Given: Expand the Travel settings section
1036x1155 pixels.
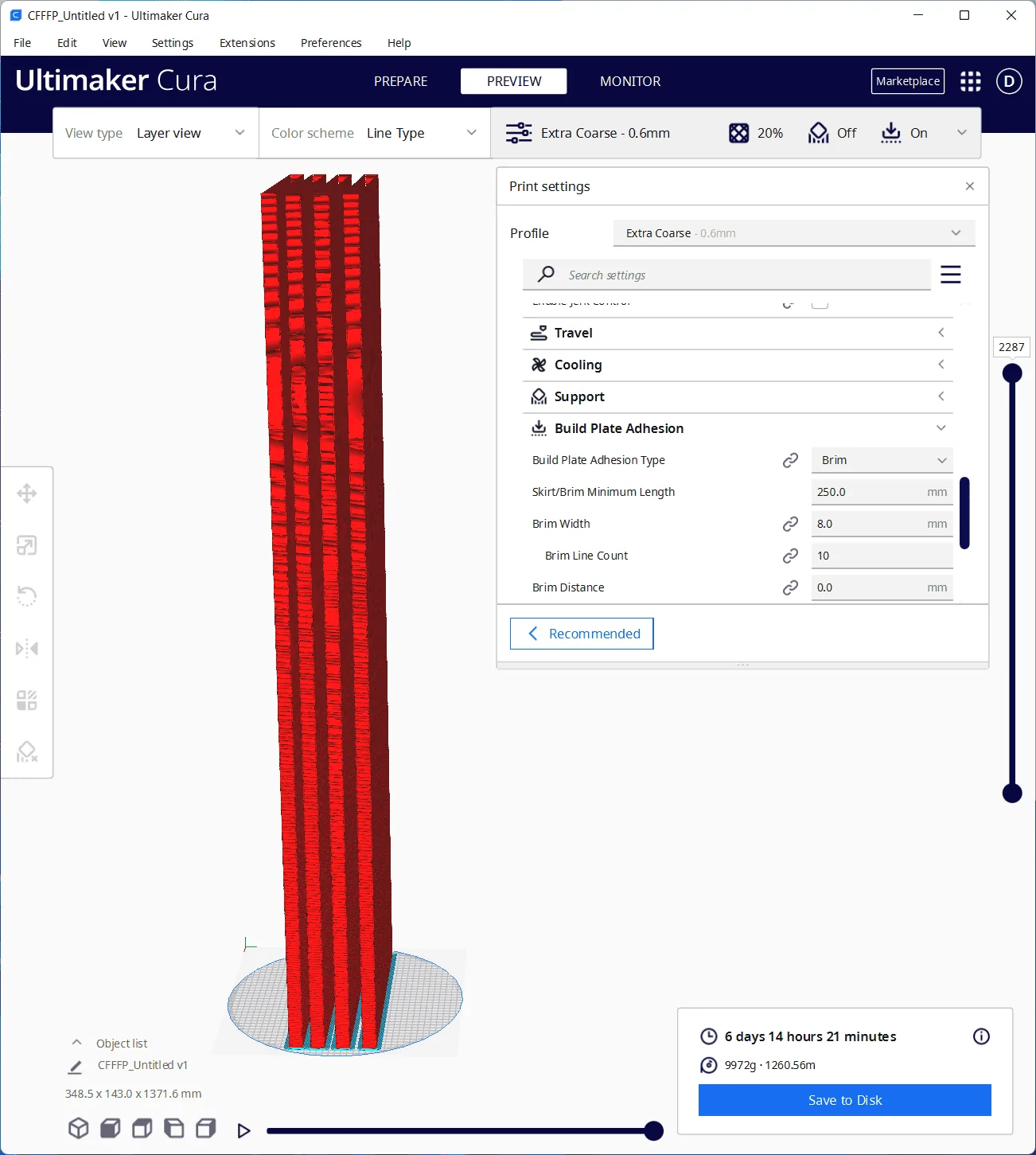Looking at the screenshot, I should [x=738, y=333].
